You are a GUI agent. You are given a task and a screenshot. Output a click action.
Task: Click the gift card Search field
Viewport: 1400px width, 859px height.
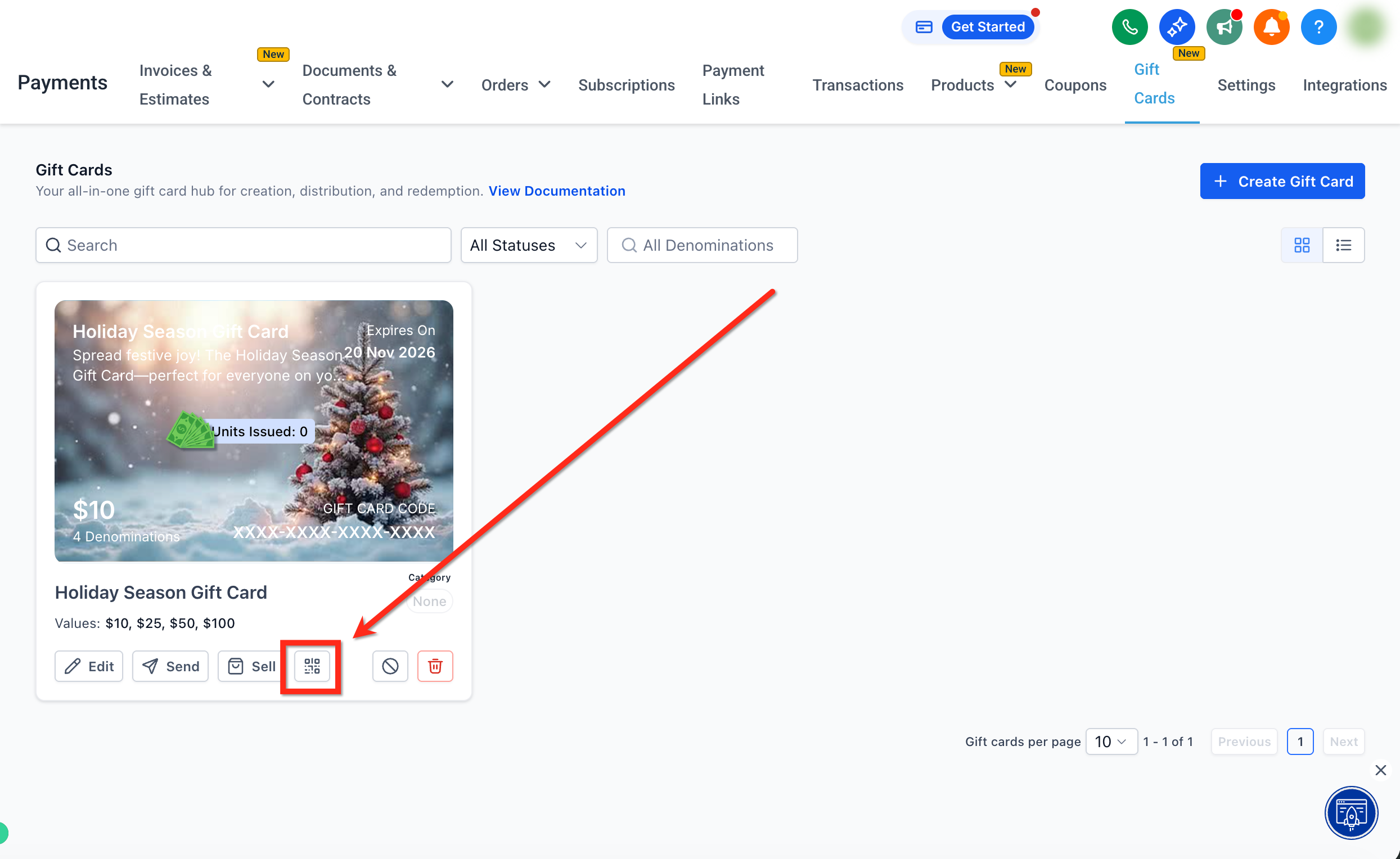coord(244,245)
